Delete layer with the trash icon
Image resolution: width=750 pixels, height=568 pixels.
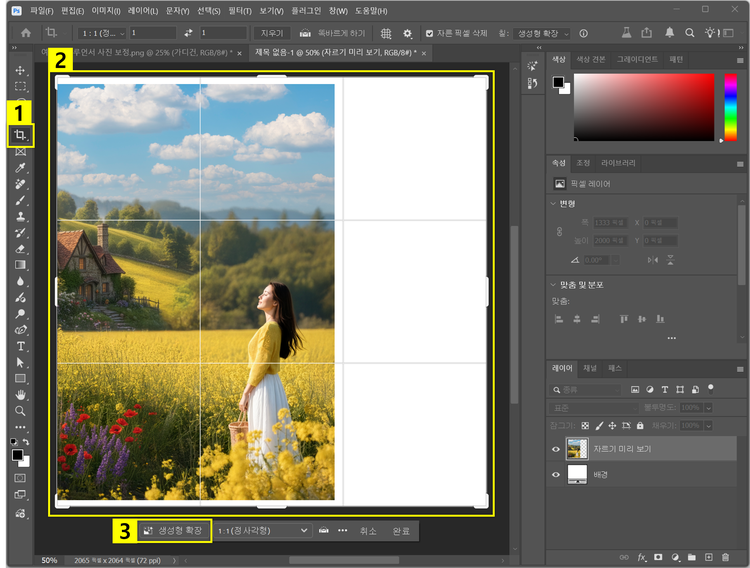[x=726, y=556]
